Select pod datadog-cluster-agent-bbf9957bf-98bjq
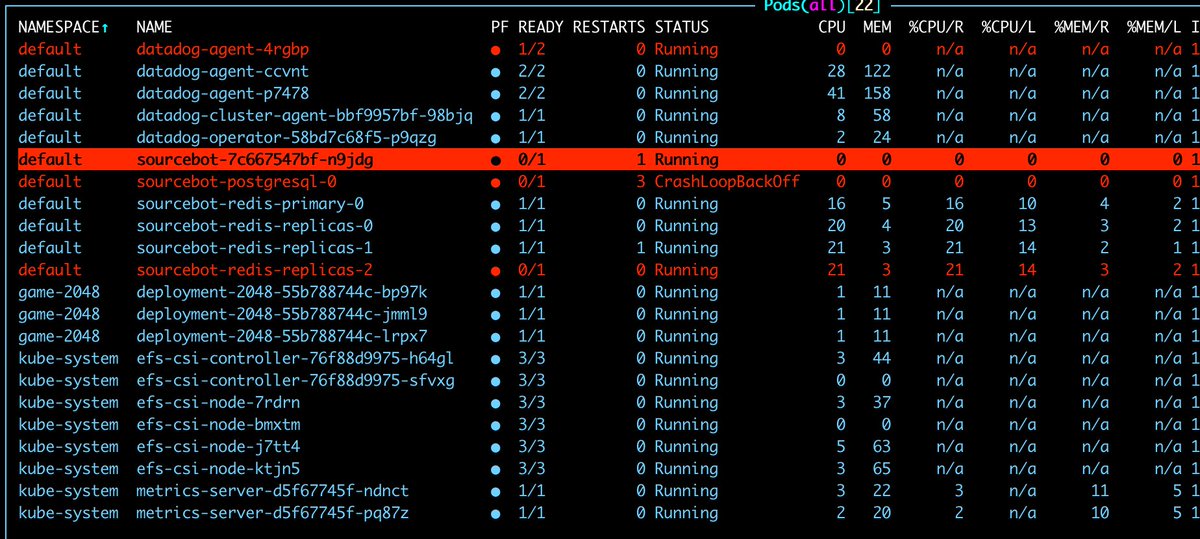Screen dimensions: 1200x539 click(304, 115)
